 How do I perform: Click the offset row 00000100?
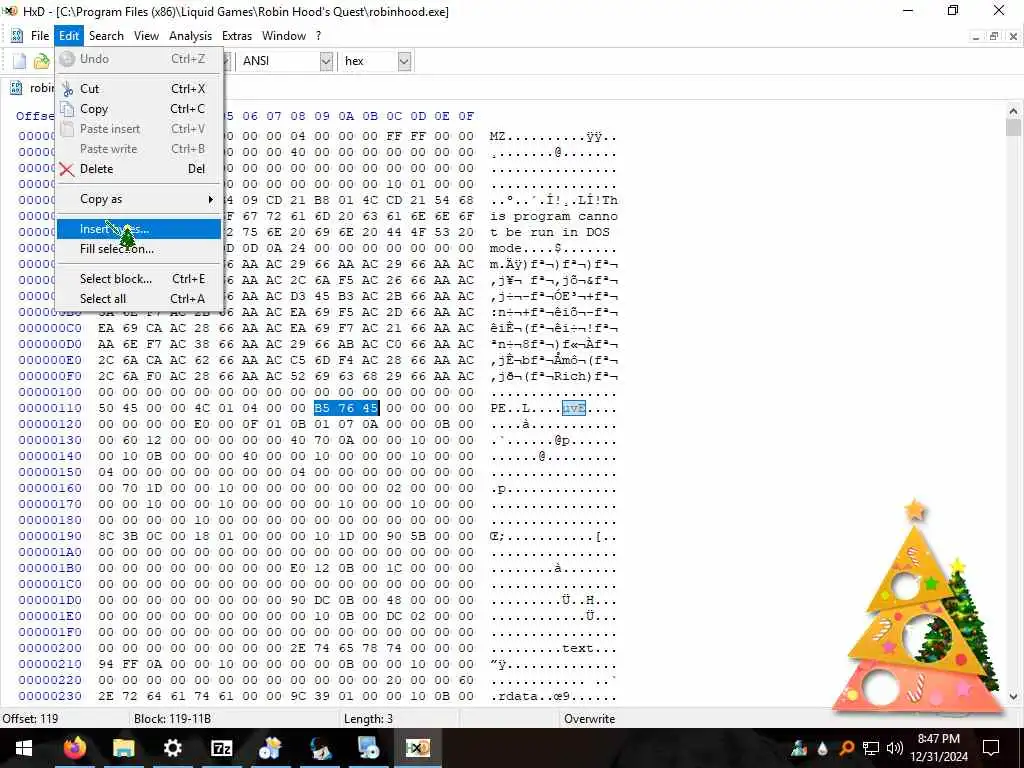[x=50, y=392]
